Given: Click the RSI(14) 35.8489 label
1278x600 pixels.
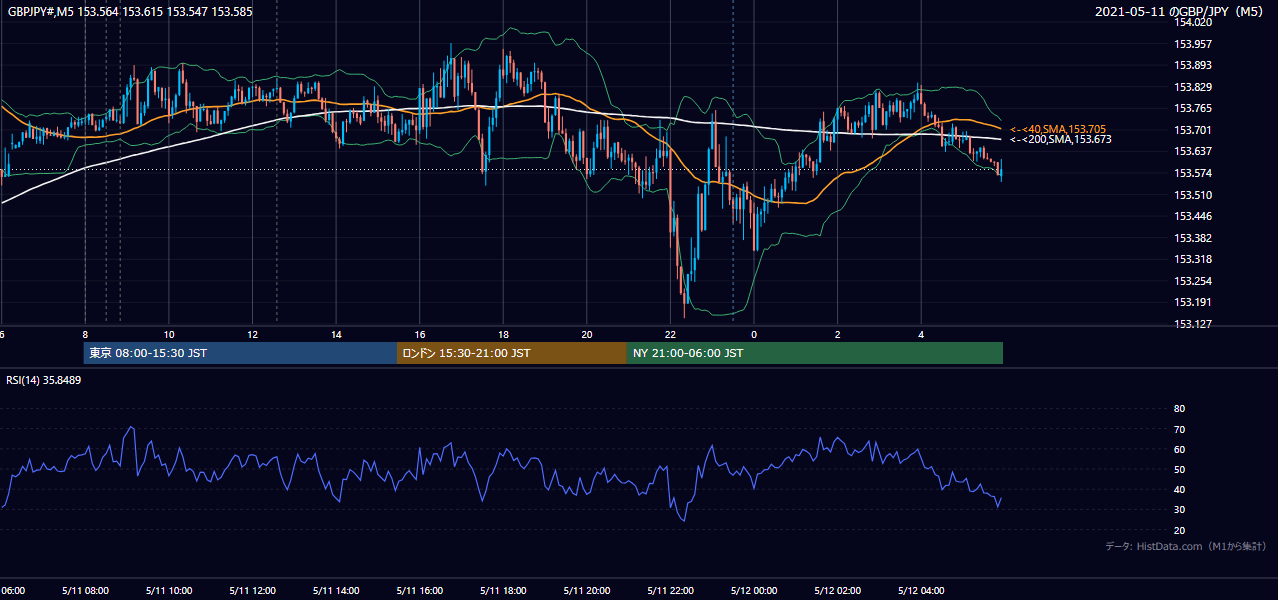Looking at the screenshot, I should [x=44, y=380].
